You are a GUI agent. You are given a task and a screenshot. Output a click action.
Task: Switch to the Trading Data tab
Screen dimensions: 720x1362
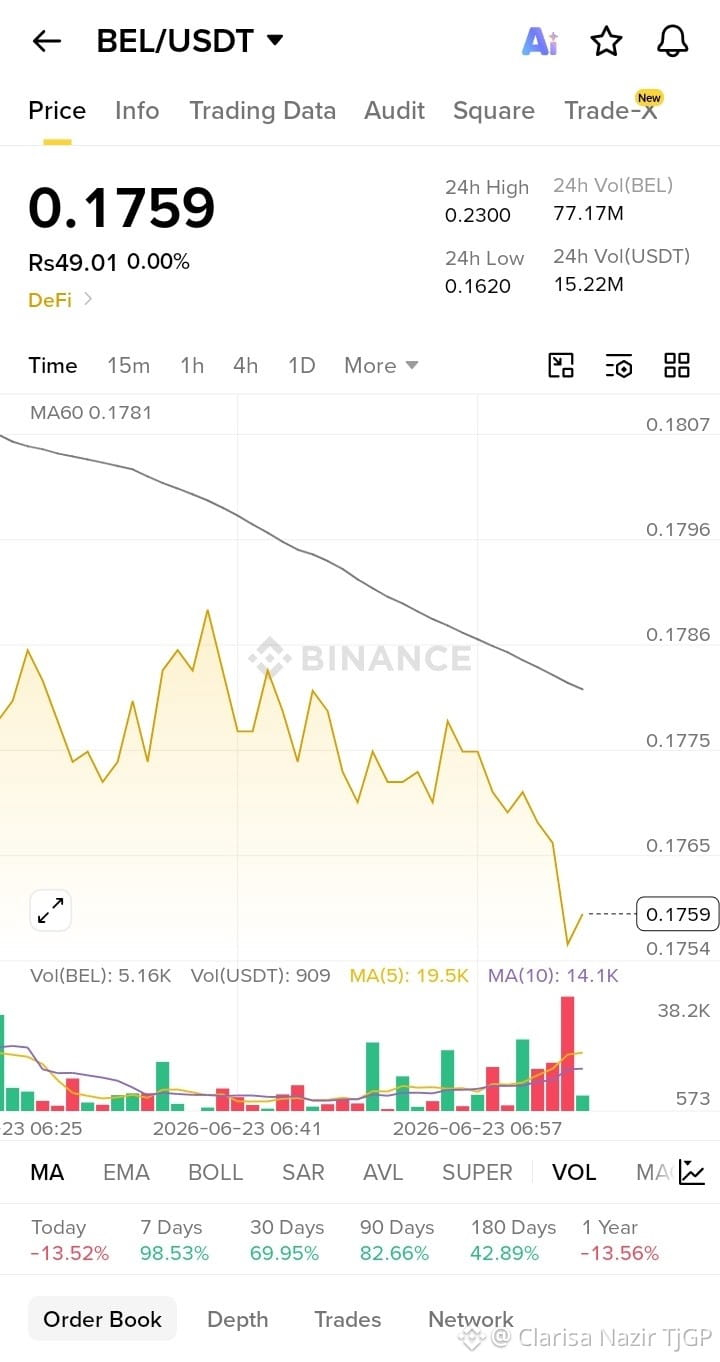(262, 110)
